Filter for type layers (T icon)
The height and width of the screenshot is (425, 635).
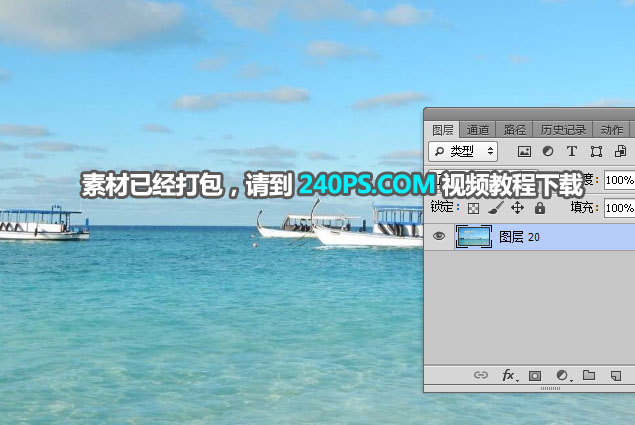point(572,152)
